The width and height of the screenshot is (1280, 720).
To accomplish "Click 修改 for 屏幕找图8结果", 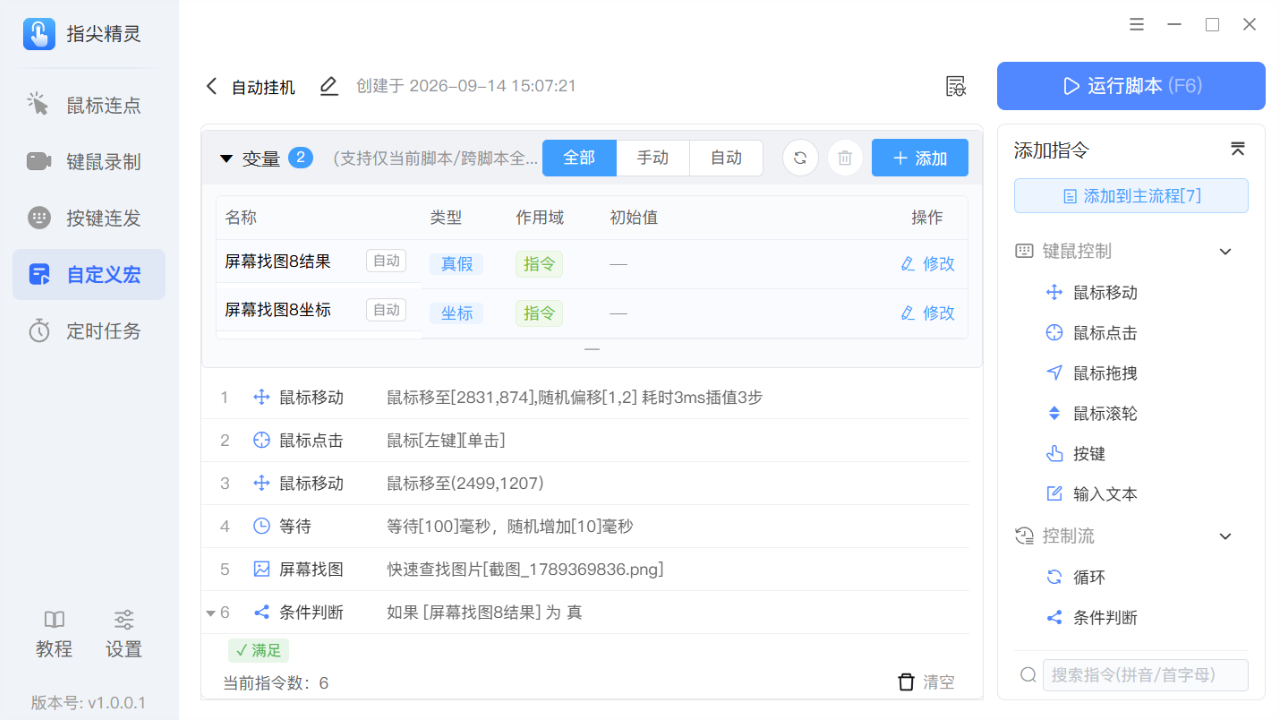I will (x=928, y=264).
